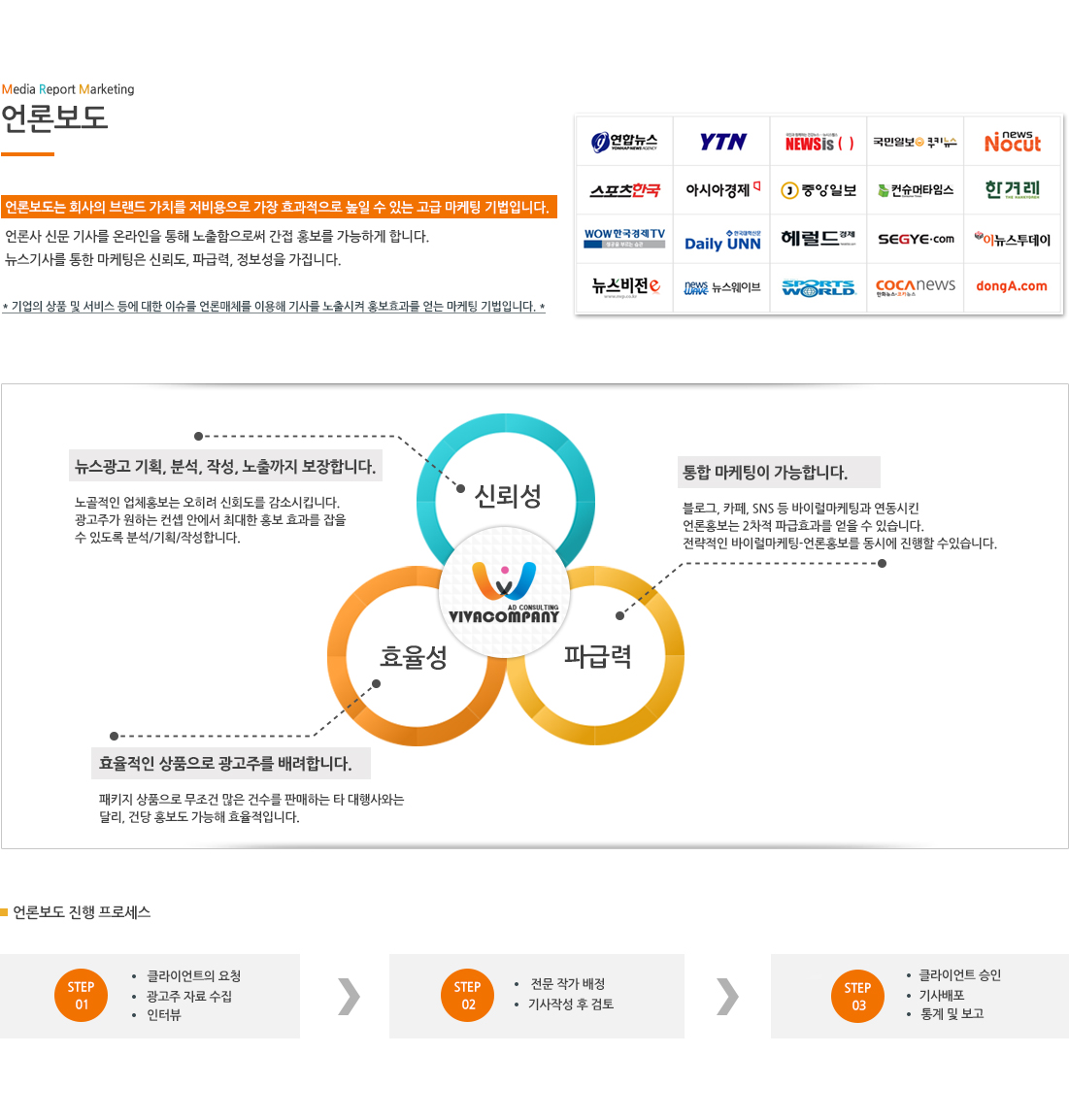Image resolution: width=1069 pixels, height=1120 pixels.
Task: Click the orange highlighted 언론보도는 회사의 banner
Action: pos(279,207)
